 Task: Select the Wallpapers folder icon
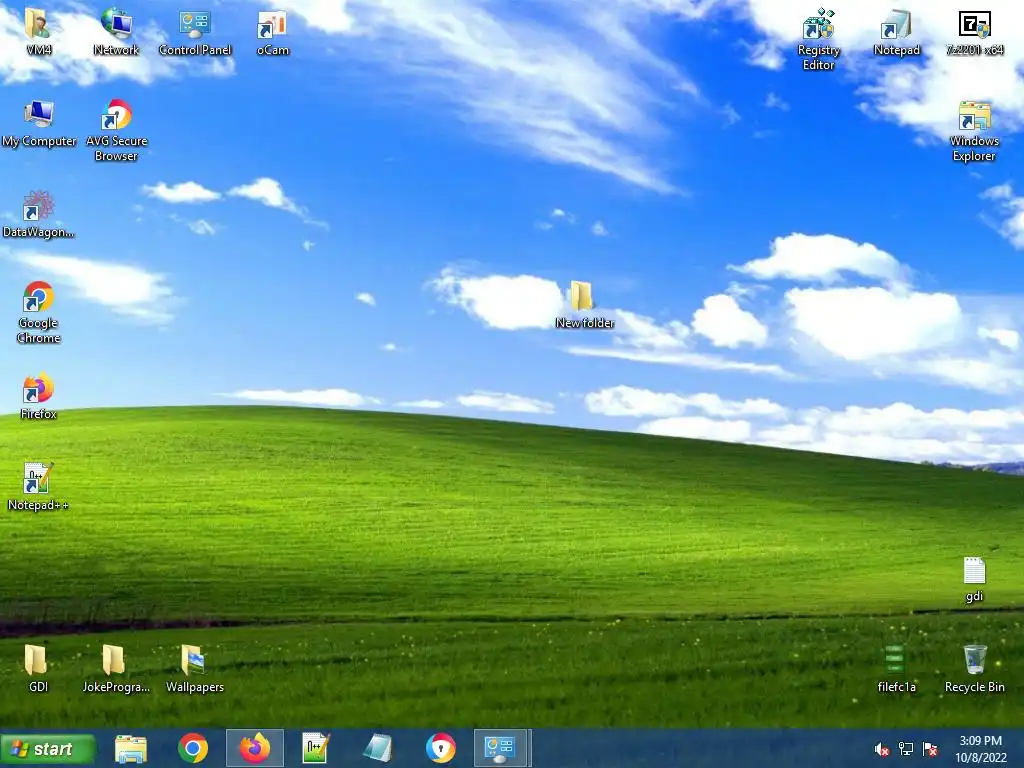(194, 661)
